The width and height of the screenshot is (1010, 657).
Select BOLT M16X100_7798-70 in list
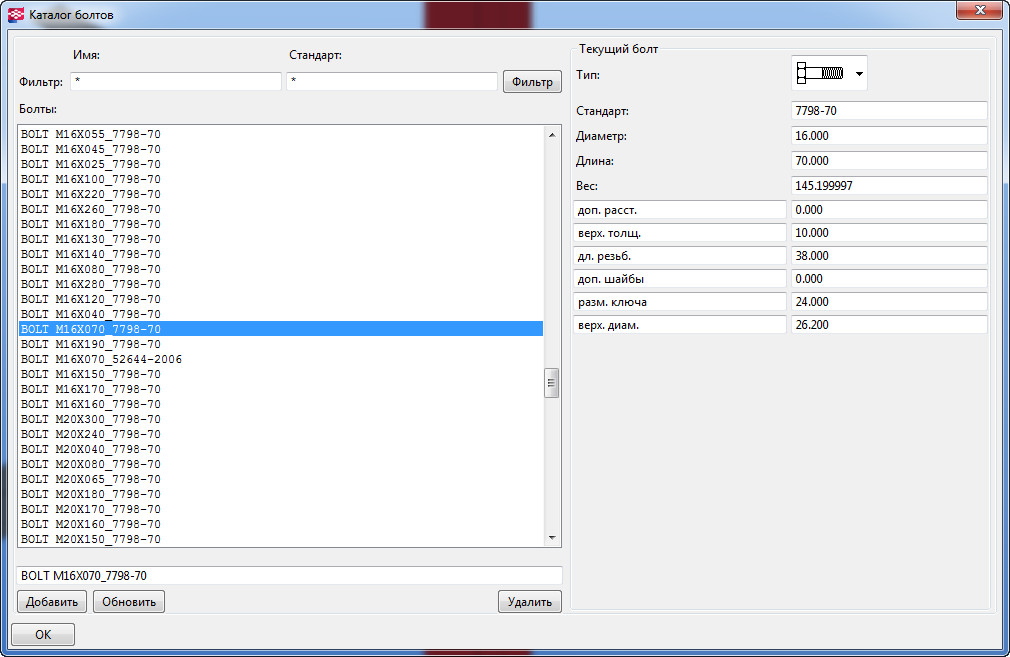[x=281, y=179]
